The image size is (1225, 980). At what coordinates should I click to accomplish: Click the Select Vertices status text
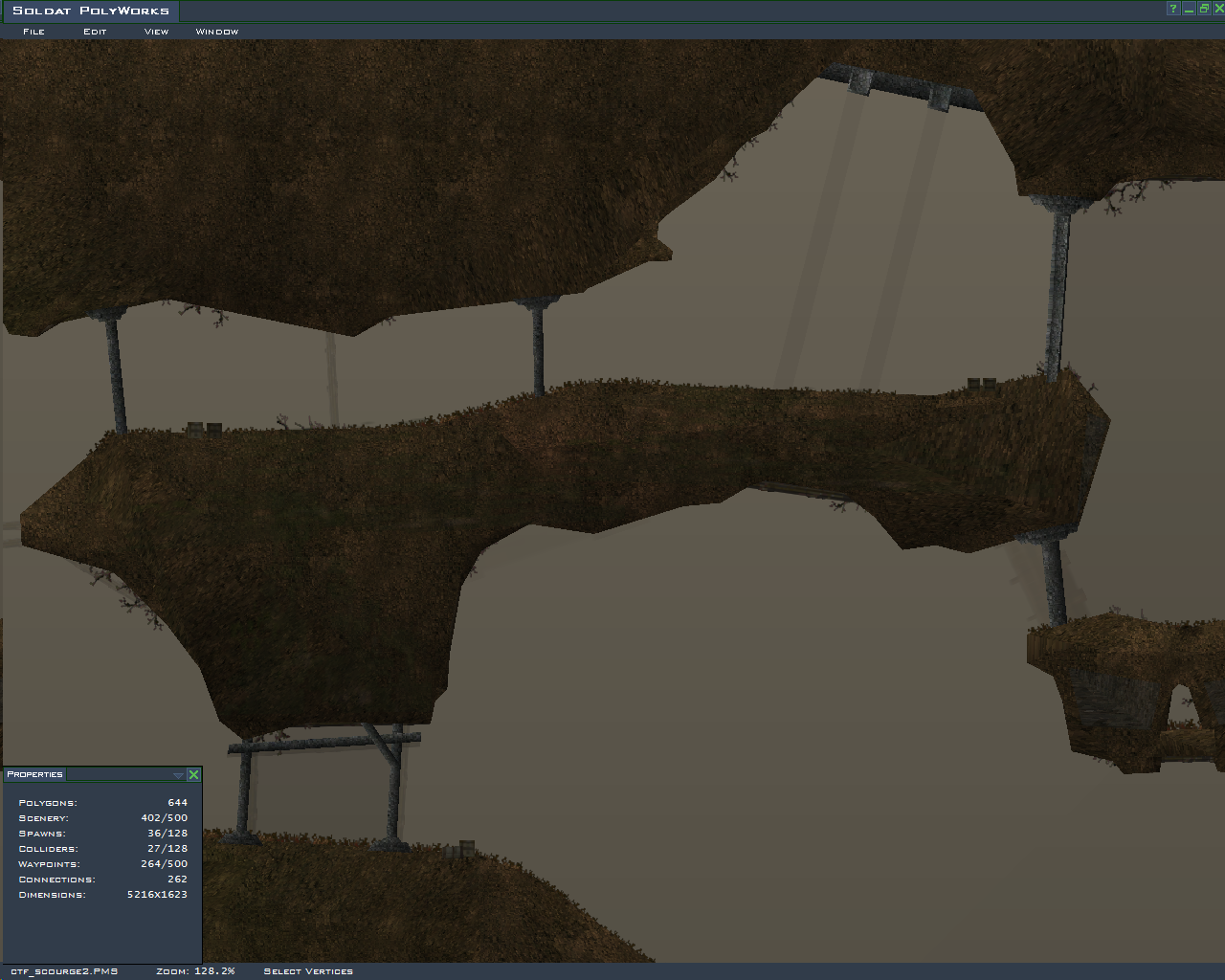click(308, 971)
